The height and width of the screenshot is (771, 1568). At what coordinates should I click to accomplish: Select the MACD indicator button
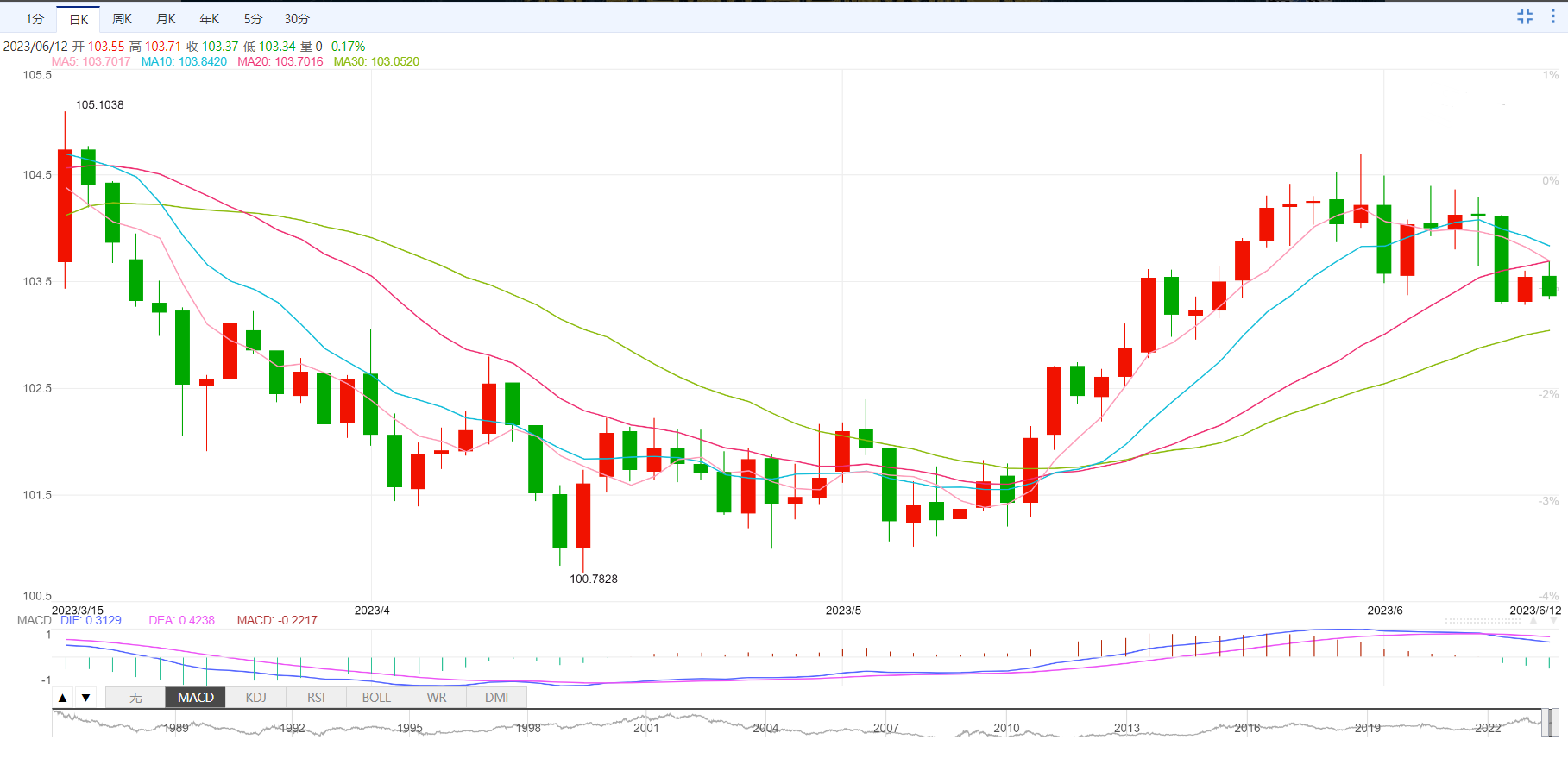(x=196, y=698)
